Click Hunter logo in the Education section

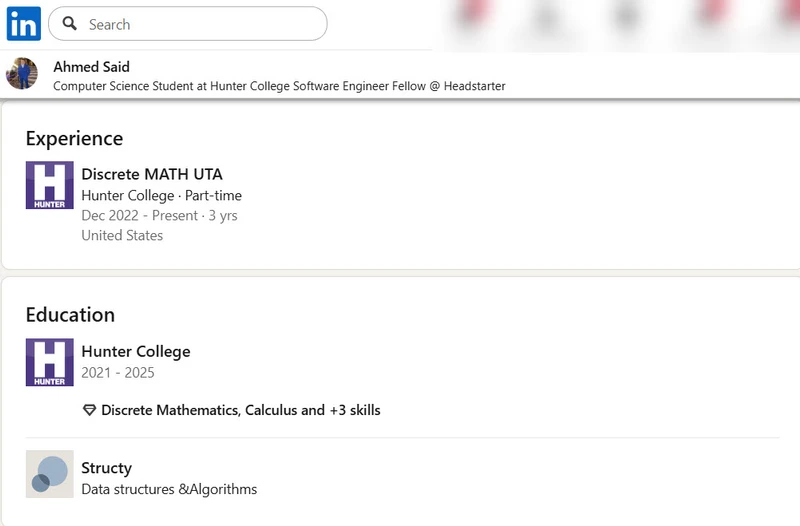49,362
